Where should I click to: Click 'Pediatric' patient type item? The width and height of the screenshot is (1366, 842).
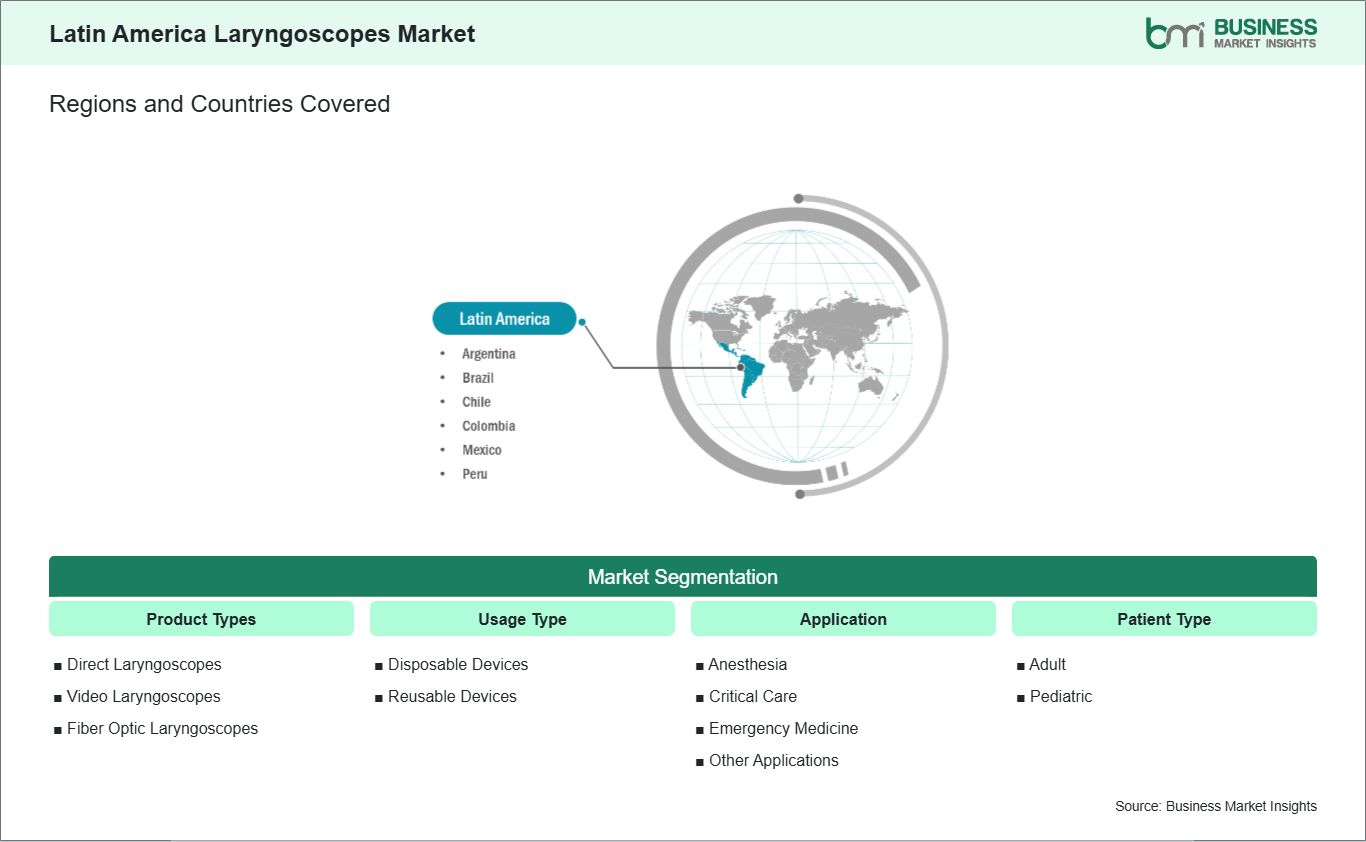click(x=1055, y=696)
